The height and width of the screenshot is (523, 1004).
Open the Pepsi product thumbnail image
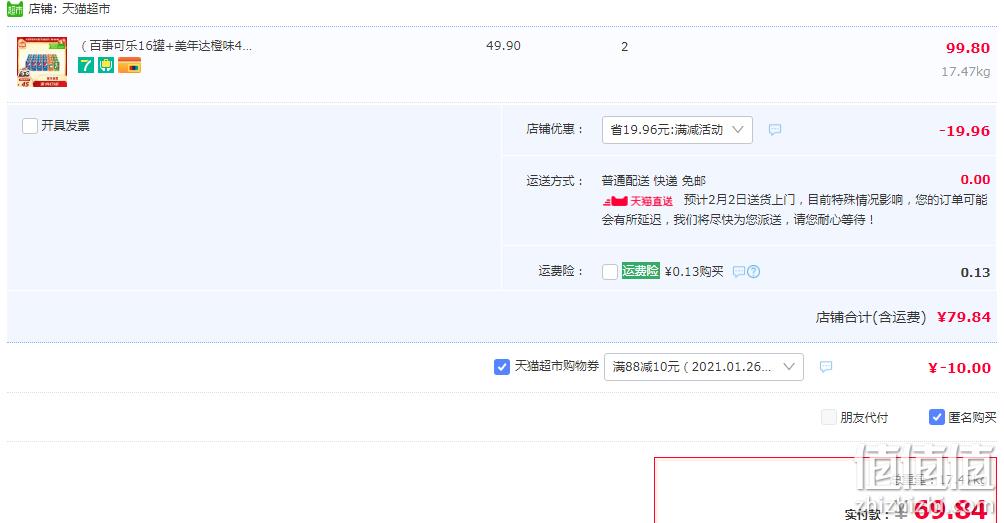(42, 62)
